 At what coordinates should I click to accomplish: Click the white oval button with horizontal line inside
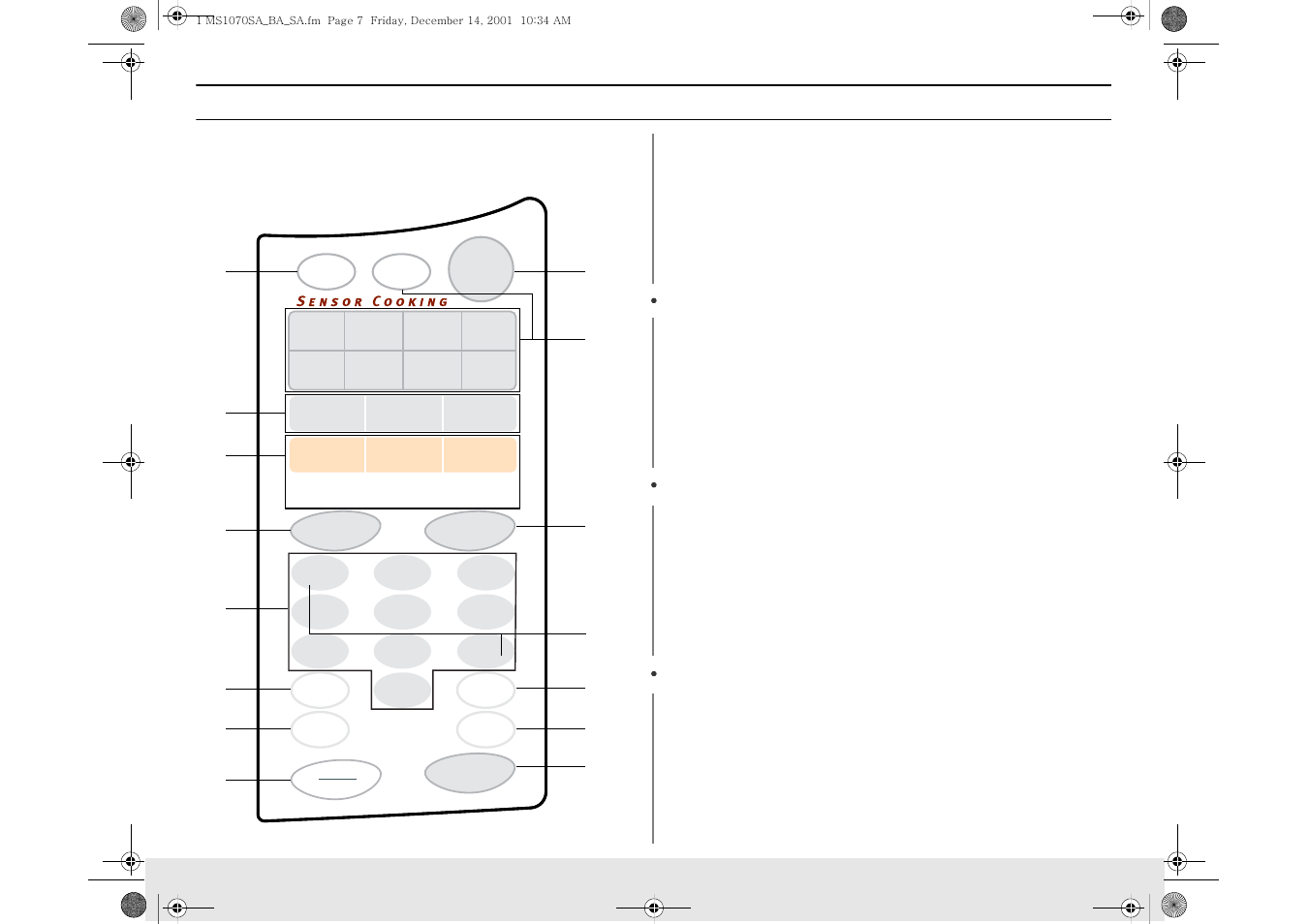[335, 779]
